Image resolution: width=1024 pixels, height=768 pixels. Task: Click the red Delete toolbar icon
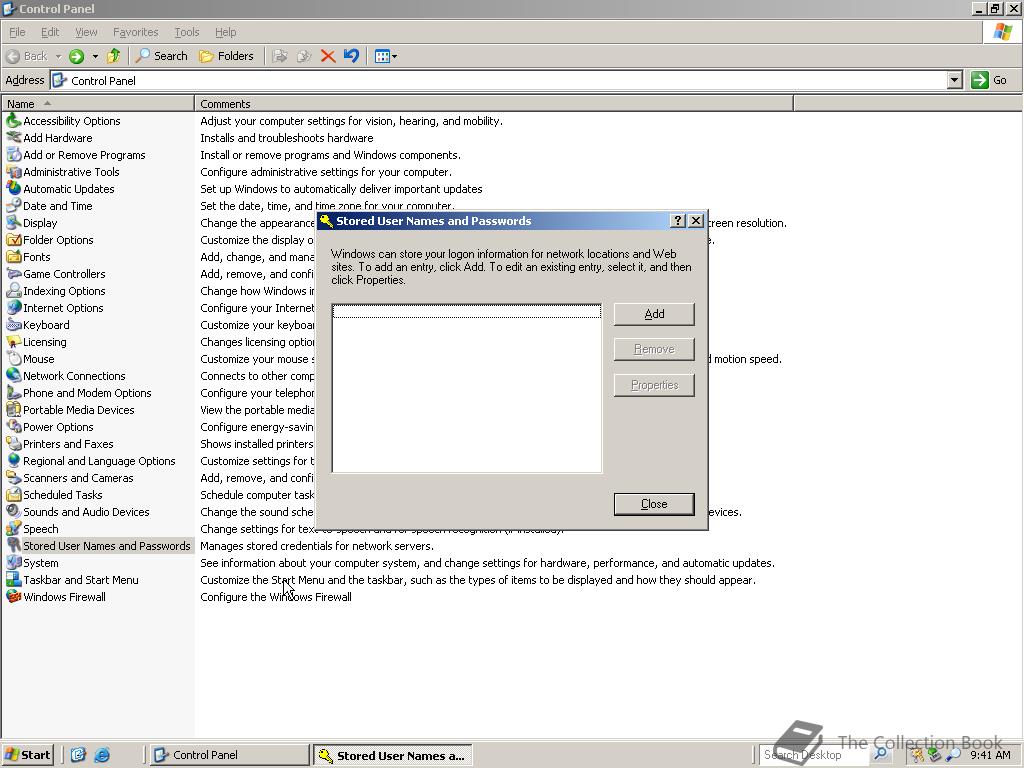pyautogui.click(x=328, y=56)
